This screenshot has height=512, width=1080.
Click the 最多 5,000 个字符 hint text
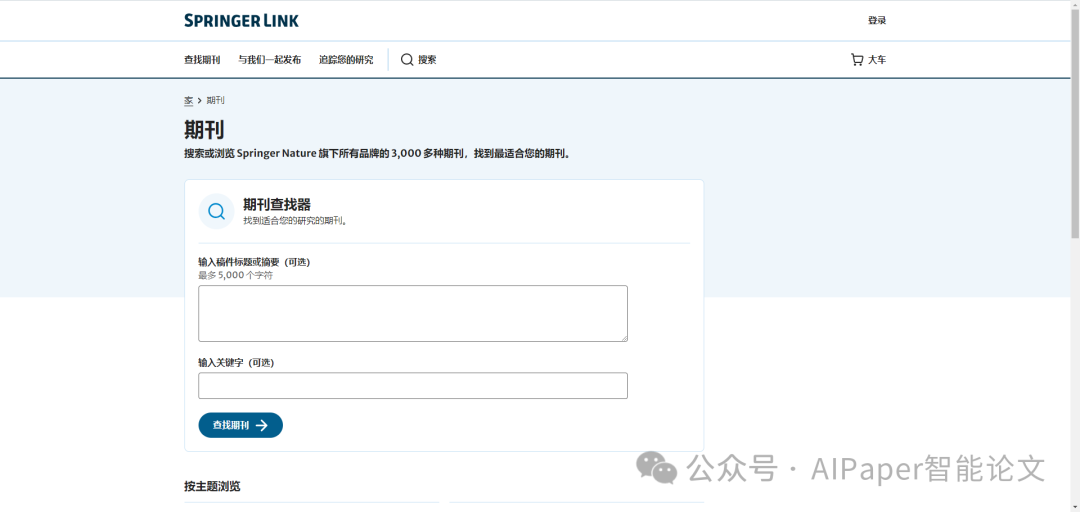(x=236, y=275)
